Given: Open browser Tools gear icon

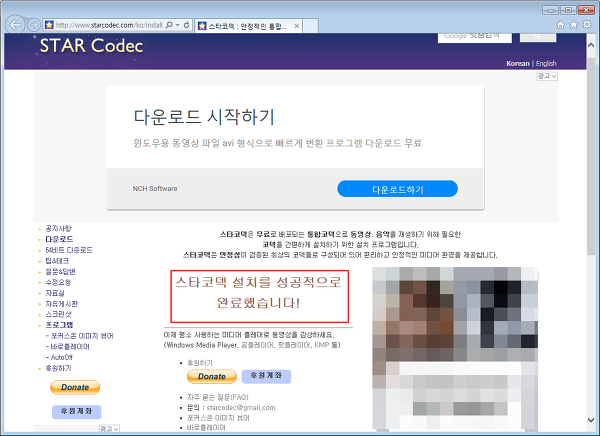Looking at the screenshot, I should (x=587, y=24).
